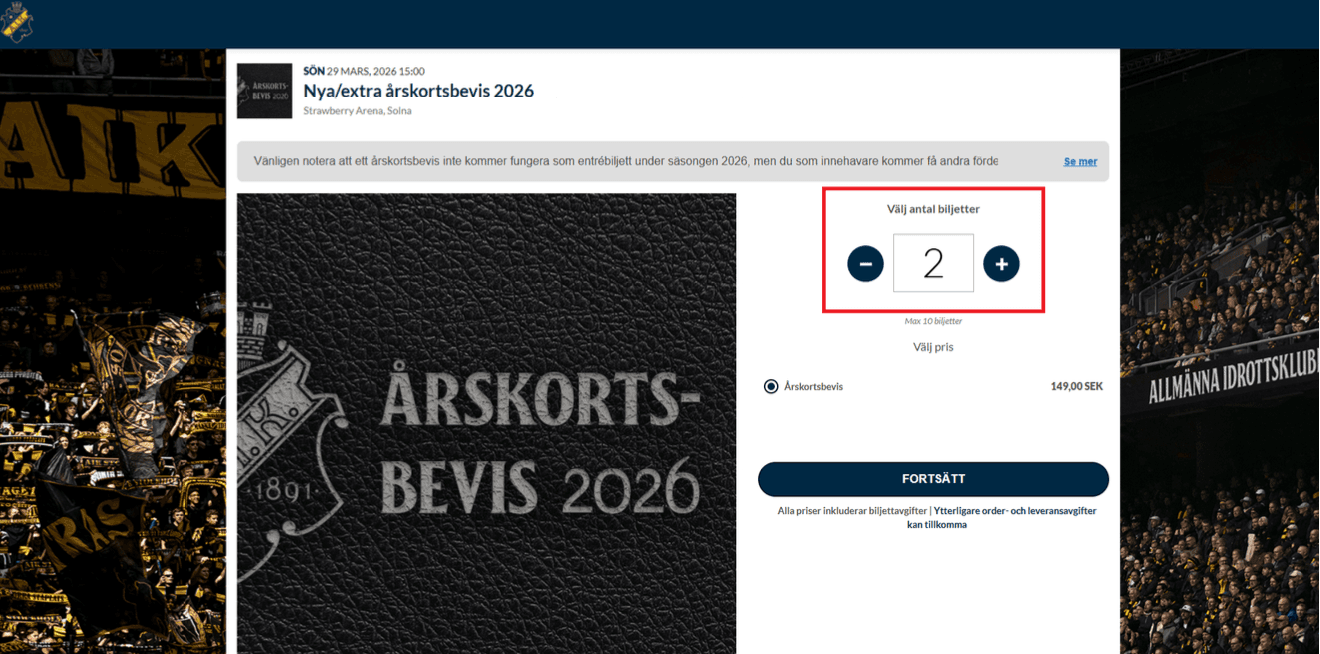Image resolution: width=1320 pixels, height=654 pixels.
Task: View the large Årskortsbevis 2026 leather image
Action: (486, 423)
